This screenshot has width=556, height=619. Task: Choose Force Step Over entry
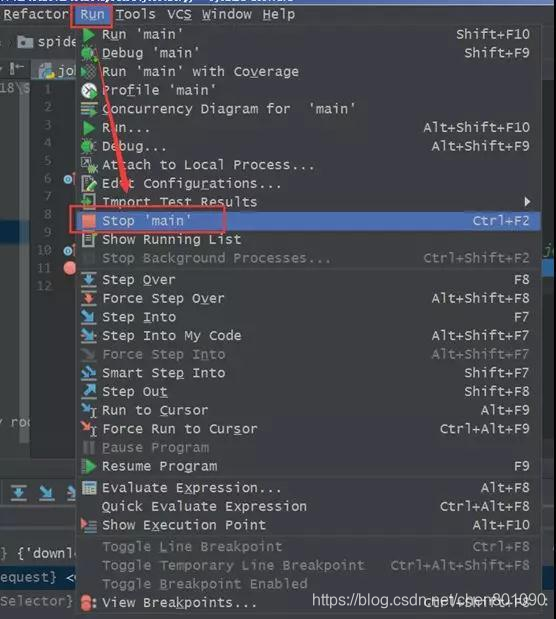point(308,298)
